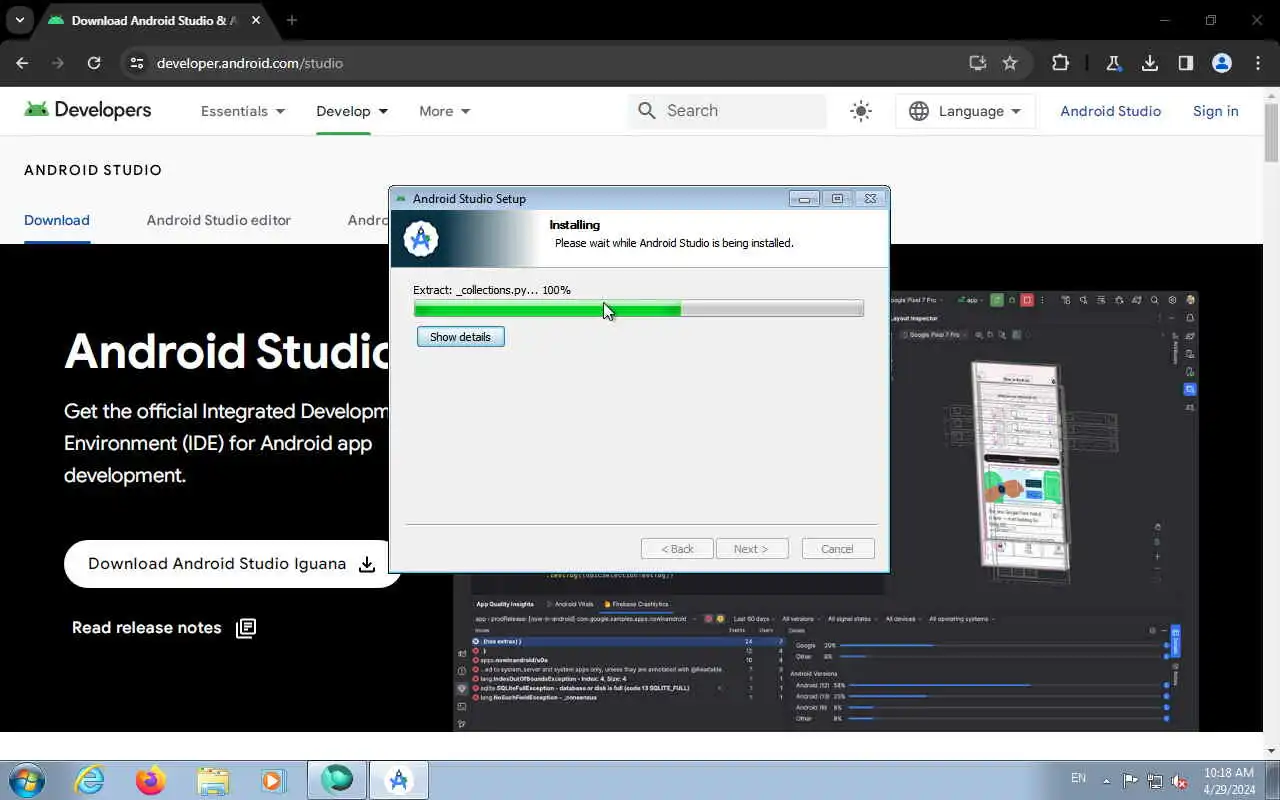The image size is (1280, 800).
Task: Open the site information icon in address bar
Action: (137, 63)
